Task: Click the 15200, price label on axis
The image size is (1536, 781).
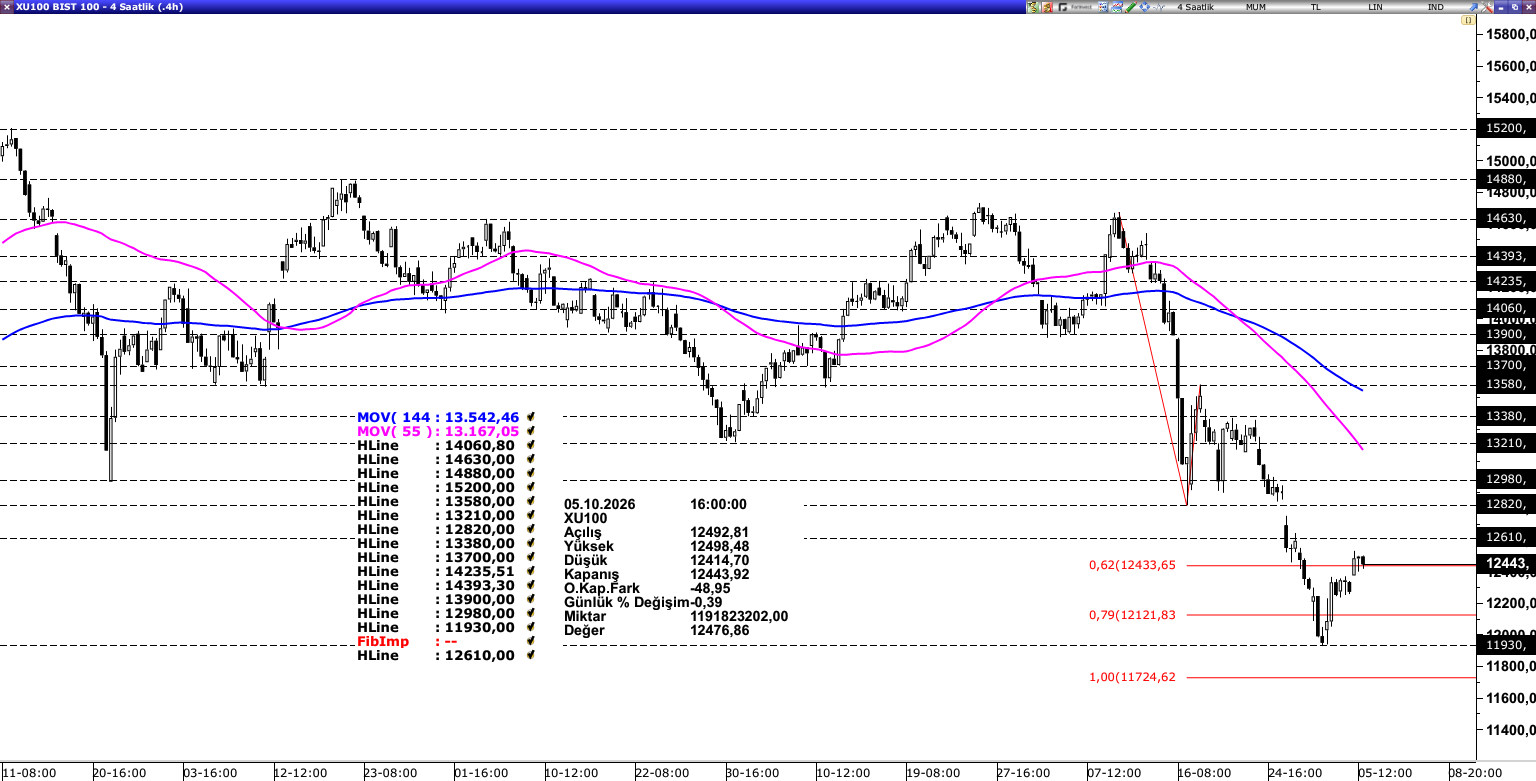Action: click(1506, 128)
